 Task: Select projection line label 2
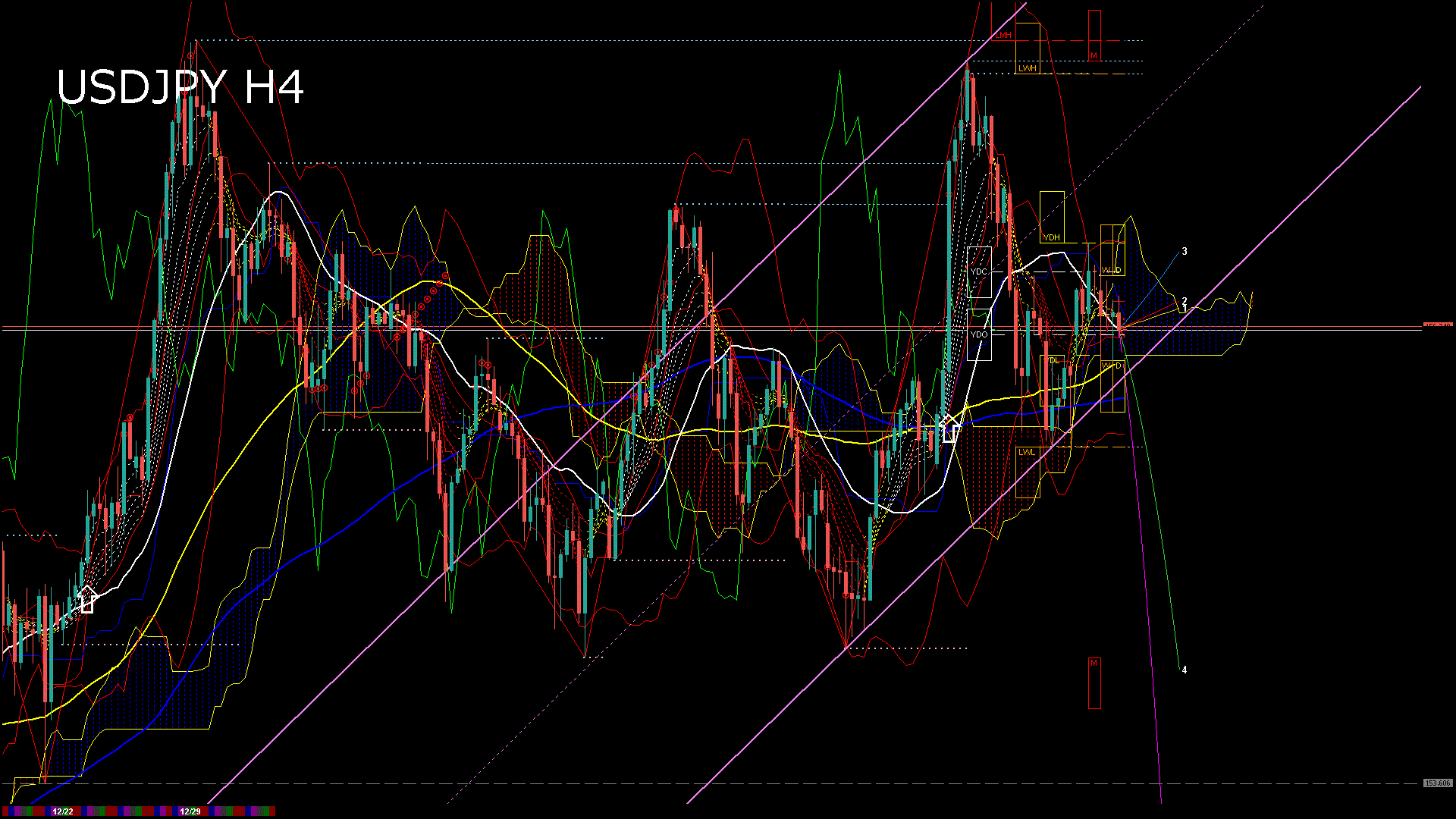coord(1185,301)
